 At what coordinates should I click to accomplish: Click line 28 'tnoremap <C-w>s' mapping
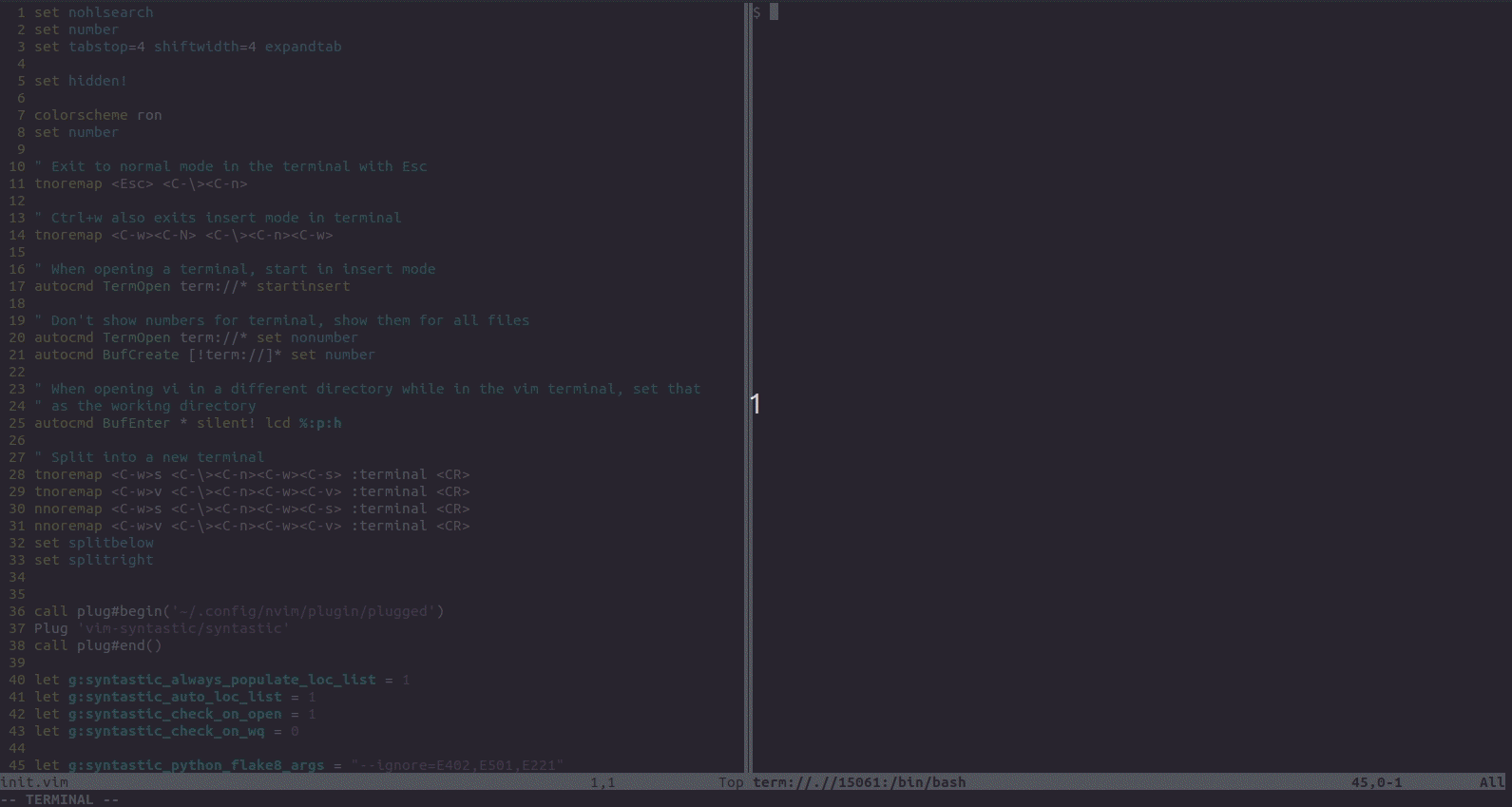pyautogui.click(x=252, y=474)
